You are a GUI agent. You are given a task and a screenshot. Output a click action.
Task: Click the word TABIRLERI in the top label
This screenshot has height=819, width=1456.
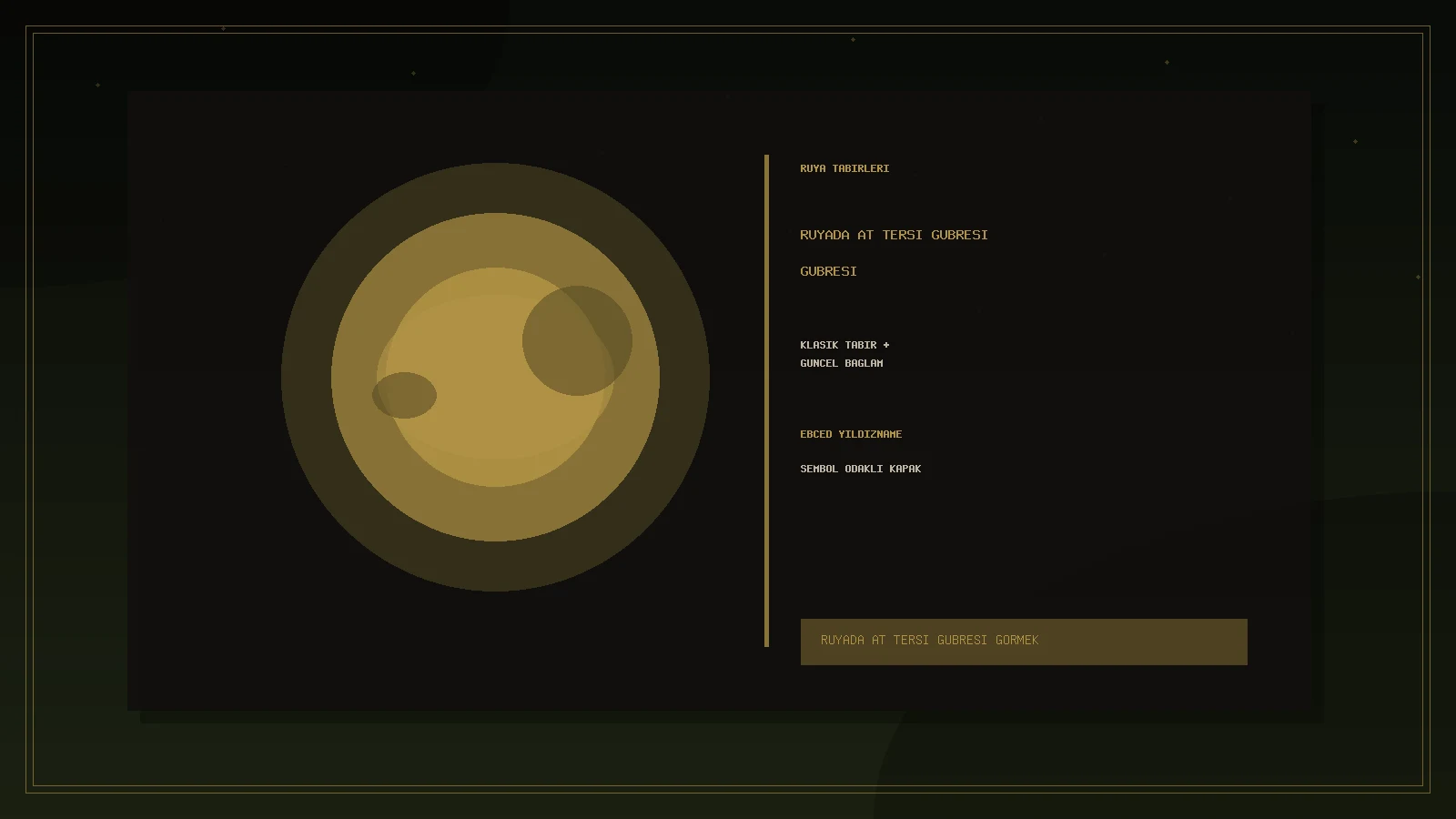coord(861,168)
